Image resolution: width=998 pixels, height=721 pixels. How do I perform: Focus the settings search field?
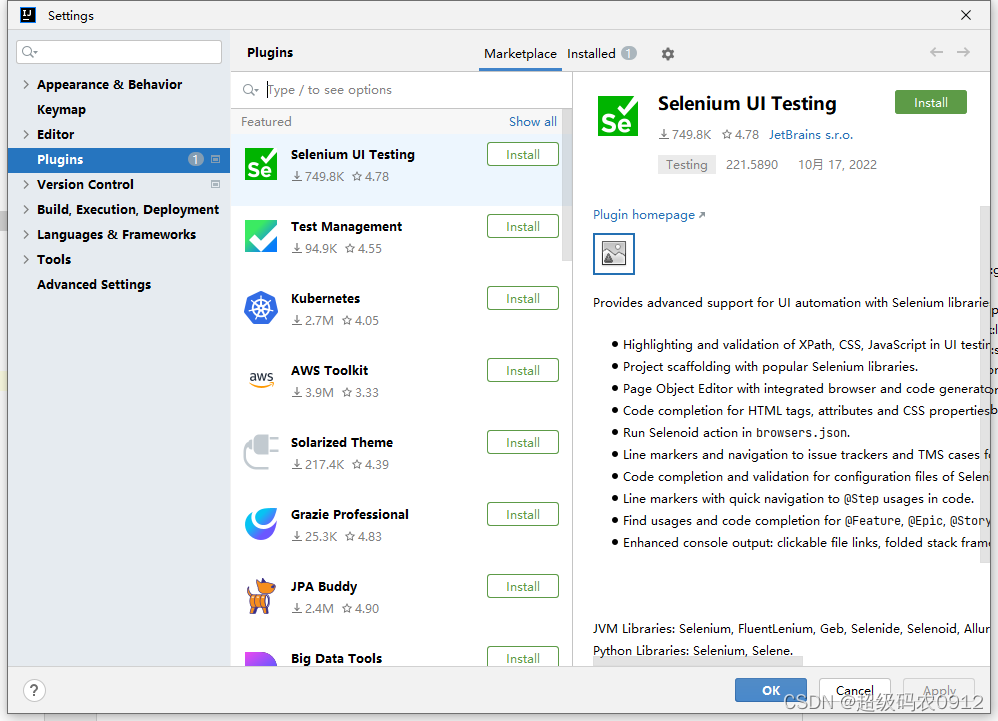[119, 52]
